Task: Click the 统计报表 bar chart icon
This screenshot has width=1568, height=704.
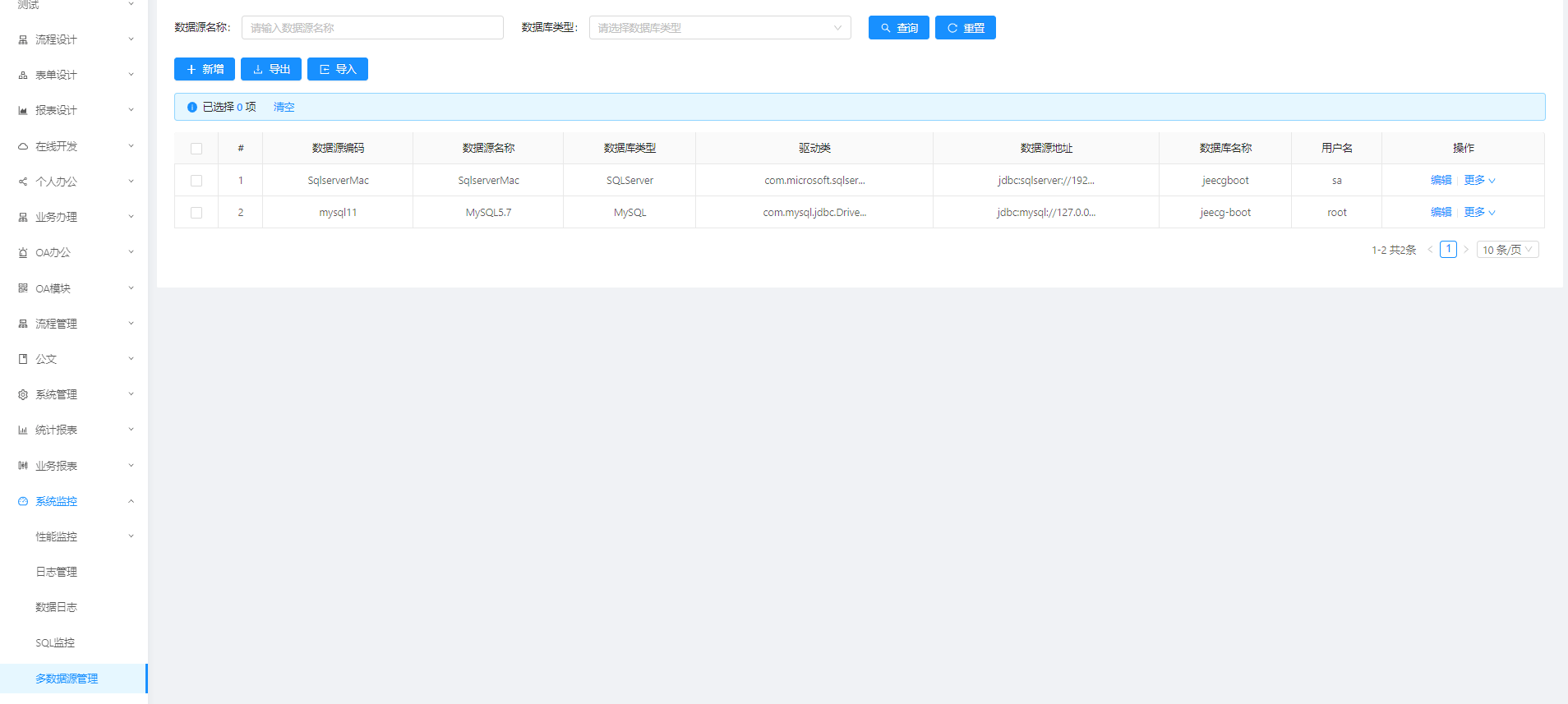Action: point(23,430)
